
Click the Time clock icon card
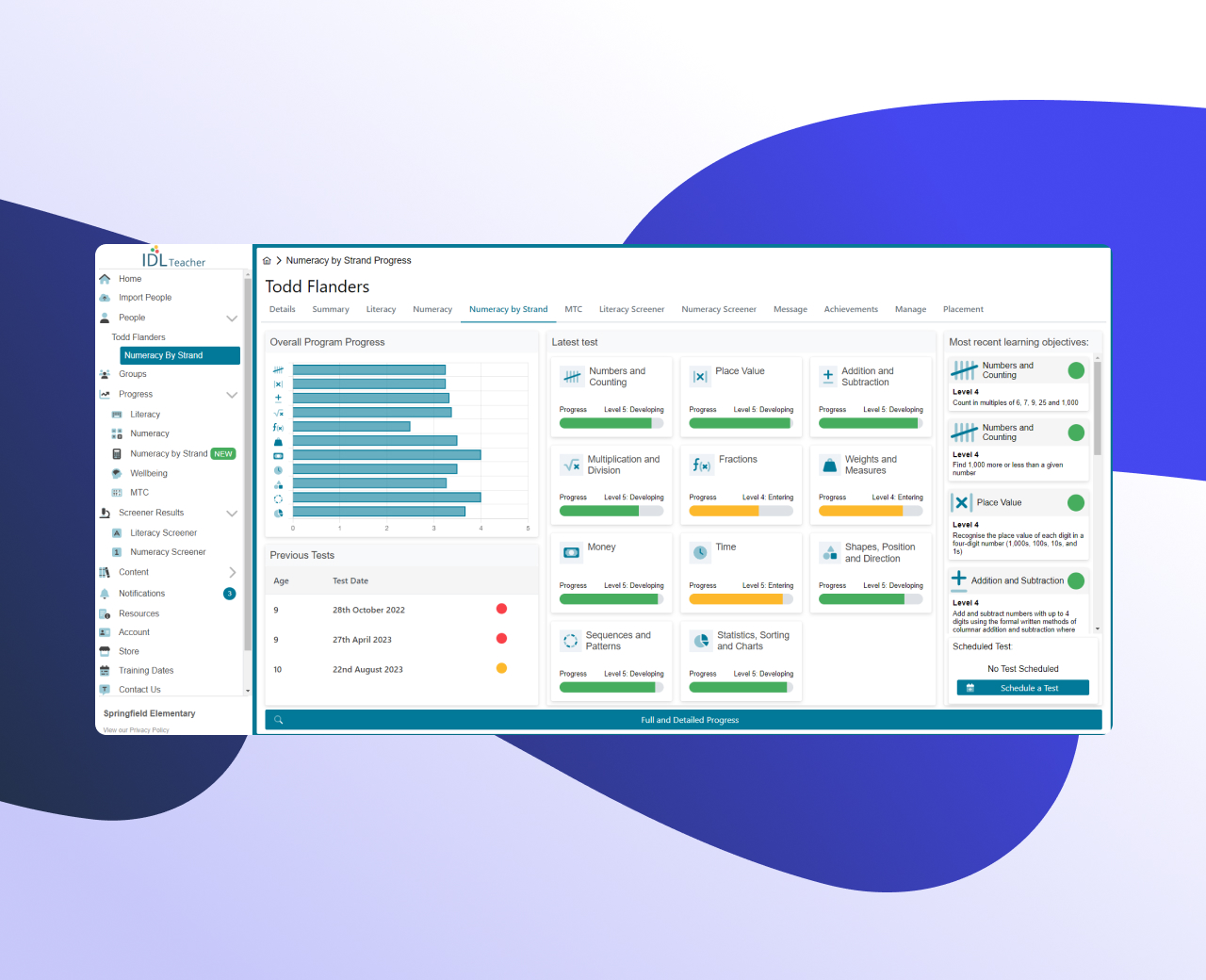click(700, 553)
